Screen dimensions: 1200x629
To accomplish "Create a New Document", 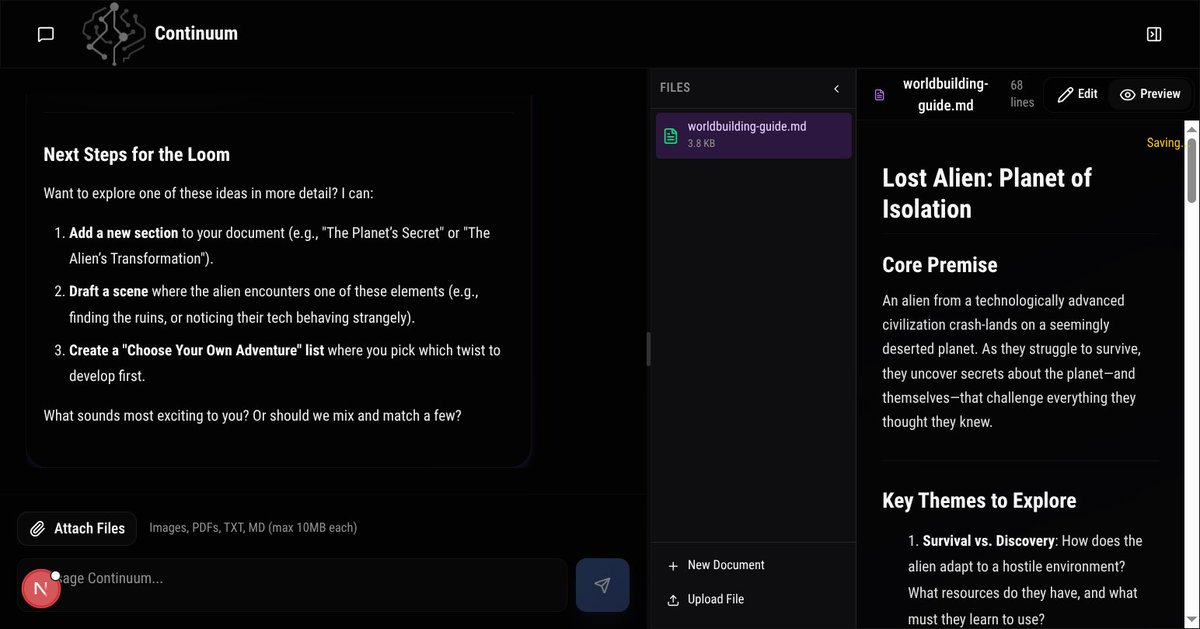I will 716,565.
